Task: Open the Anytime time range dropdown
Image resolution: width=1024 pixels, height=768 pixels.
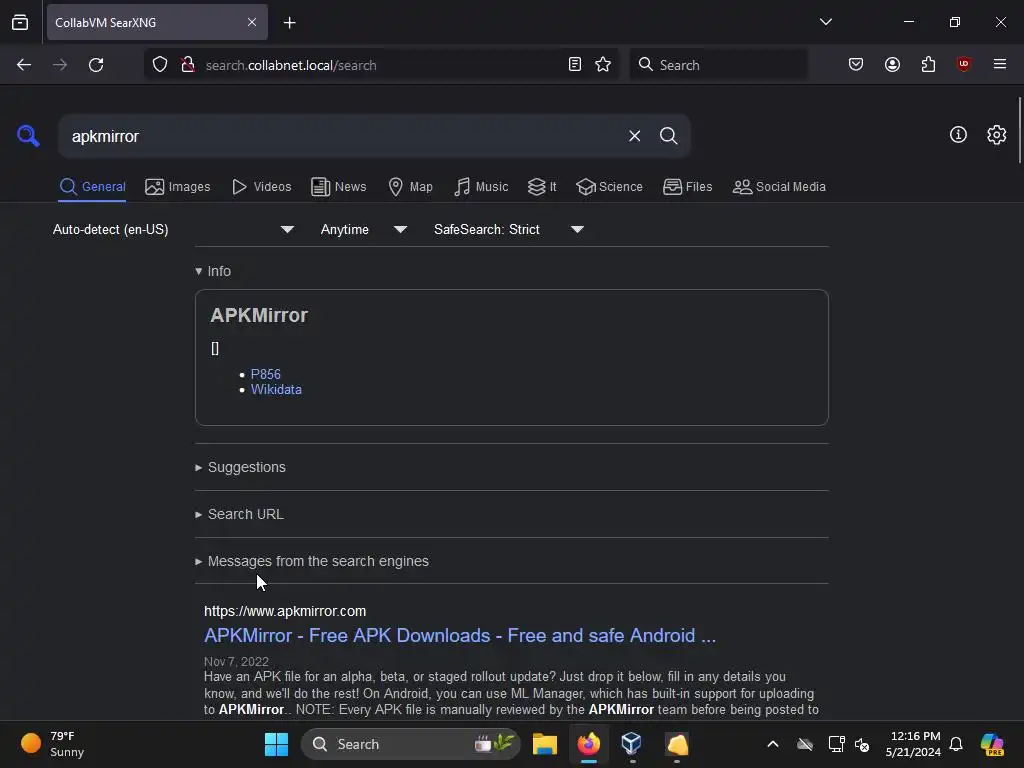Action: click(x=363, y=229)
